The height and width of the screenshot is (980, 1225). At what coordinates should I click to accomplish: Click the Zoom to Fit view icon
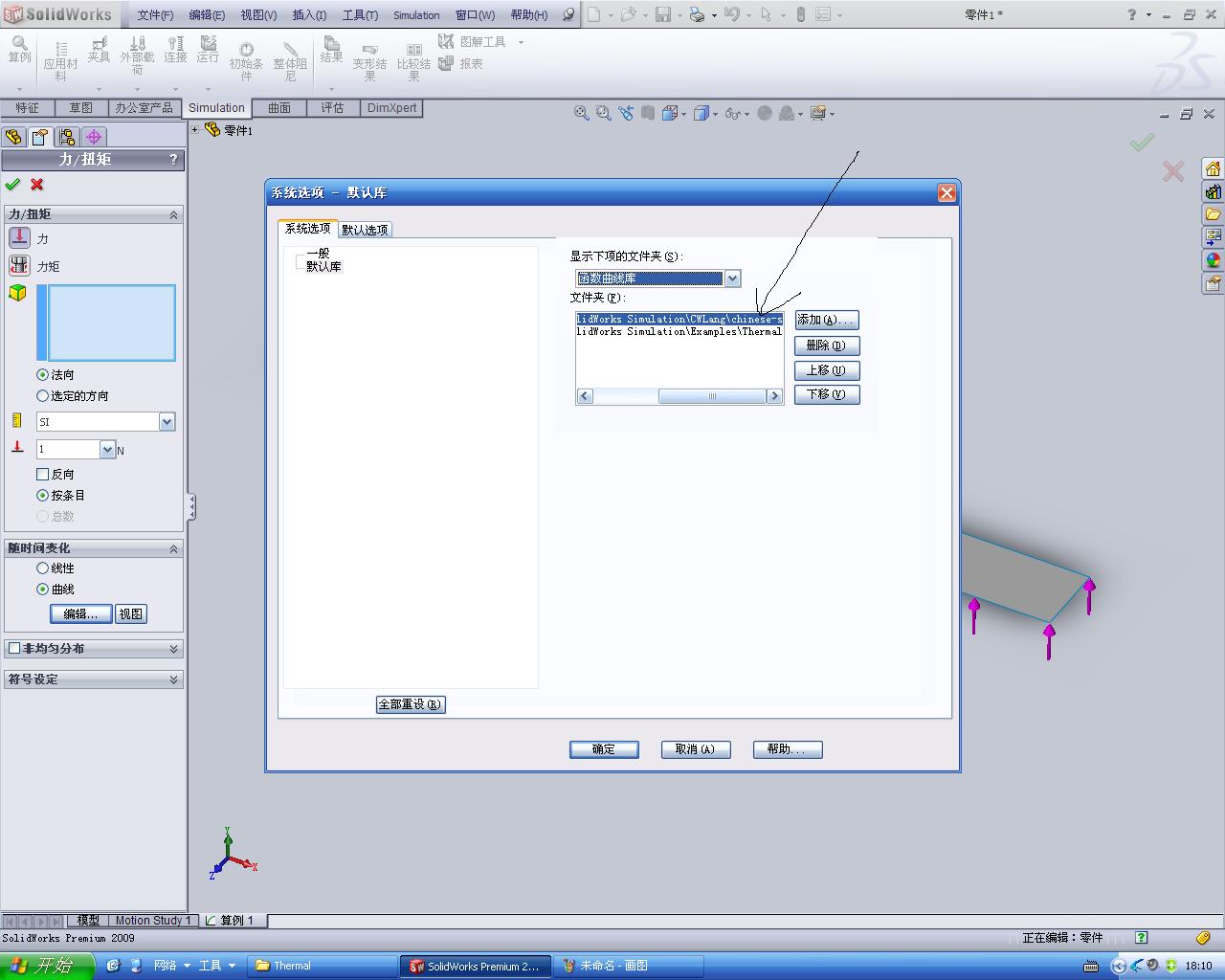tap(581, 113)
